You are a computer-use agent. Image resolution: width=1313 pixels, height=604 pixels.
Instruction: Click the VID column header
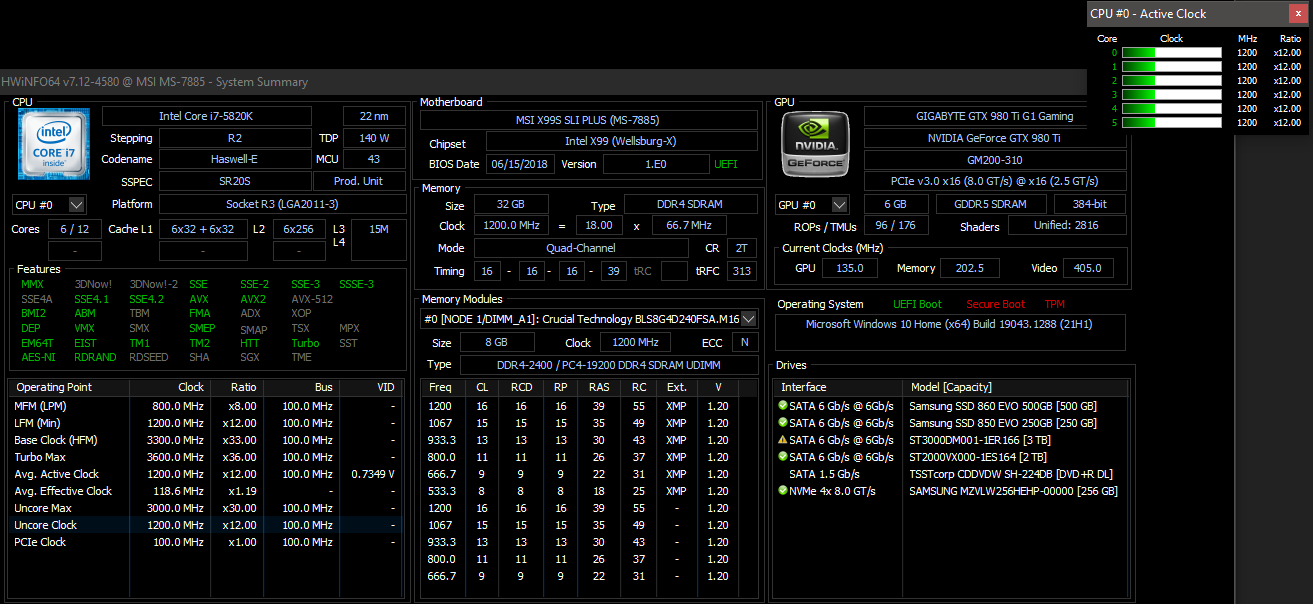coord(371,387)
